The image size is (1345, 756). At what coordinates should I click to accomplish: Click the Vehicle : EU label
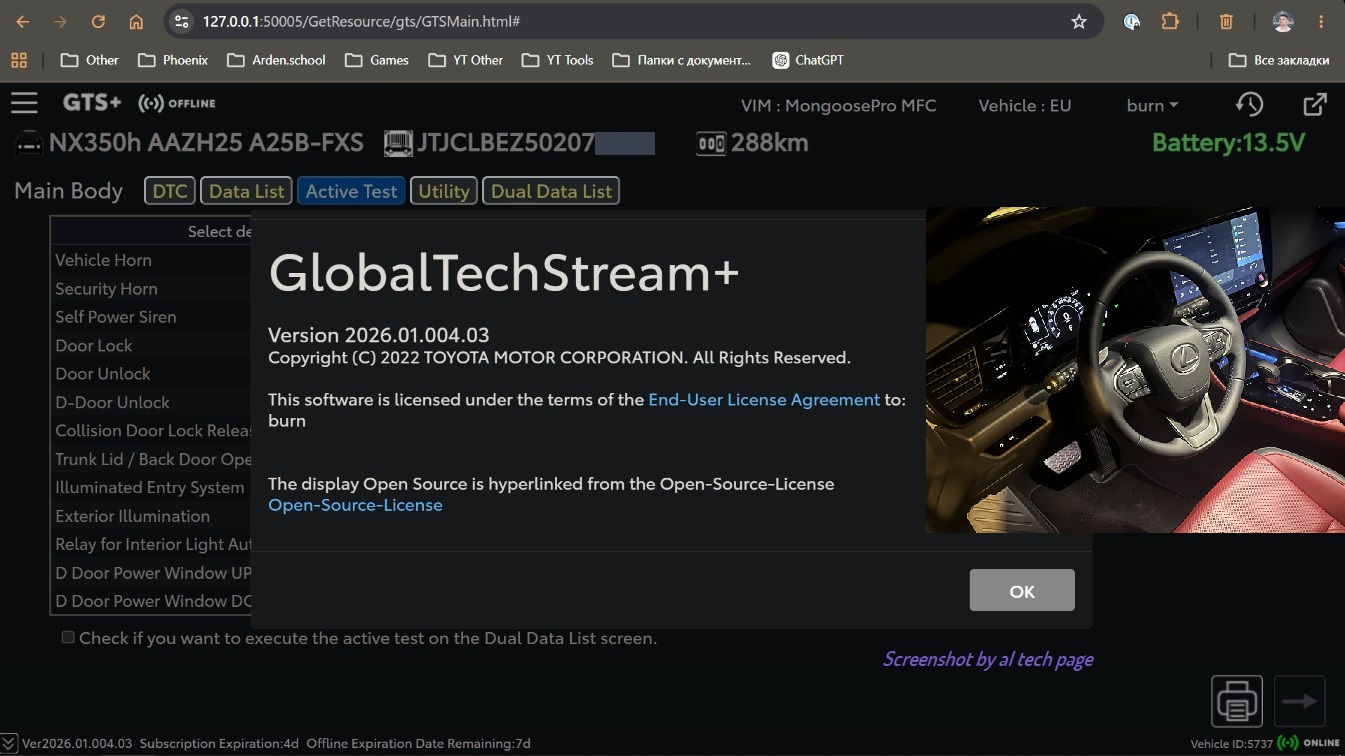[x=1024, y=105]
